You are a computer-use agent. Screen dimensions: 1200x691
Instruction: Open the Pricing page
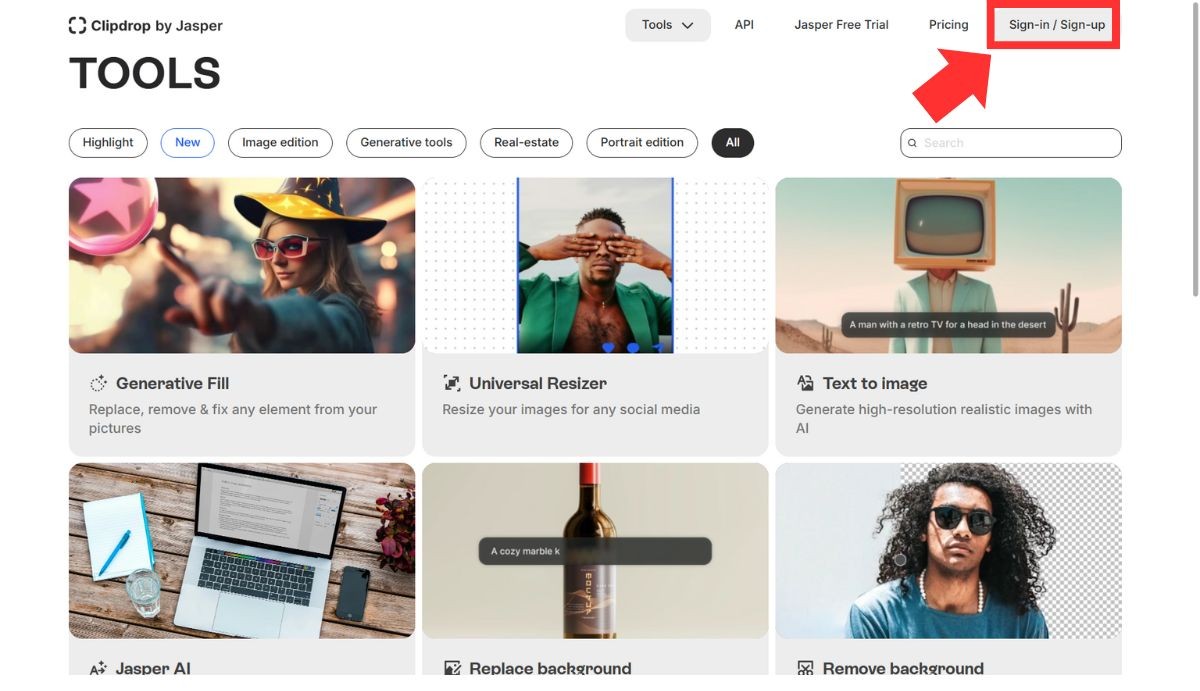pos(948,25)
